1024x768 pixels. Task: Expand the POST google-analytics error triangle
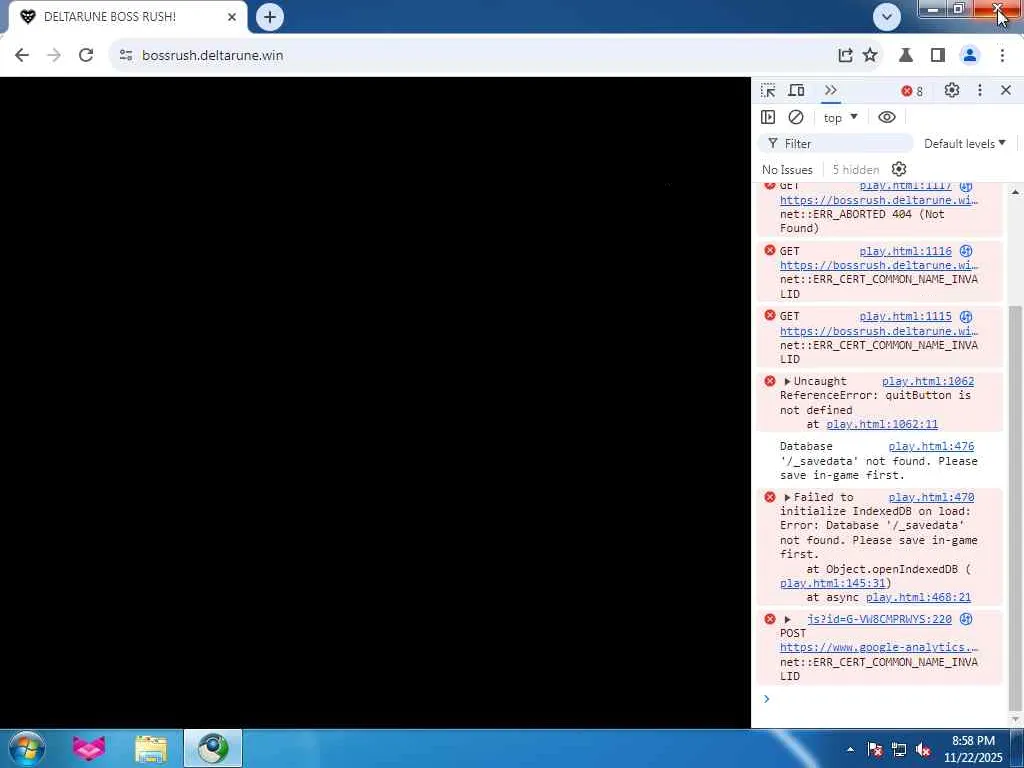[x=787, y=619]
